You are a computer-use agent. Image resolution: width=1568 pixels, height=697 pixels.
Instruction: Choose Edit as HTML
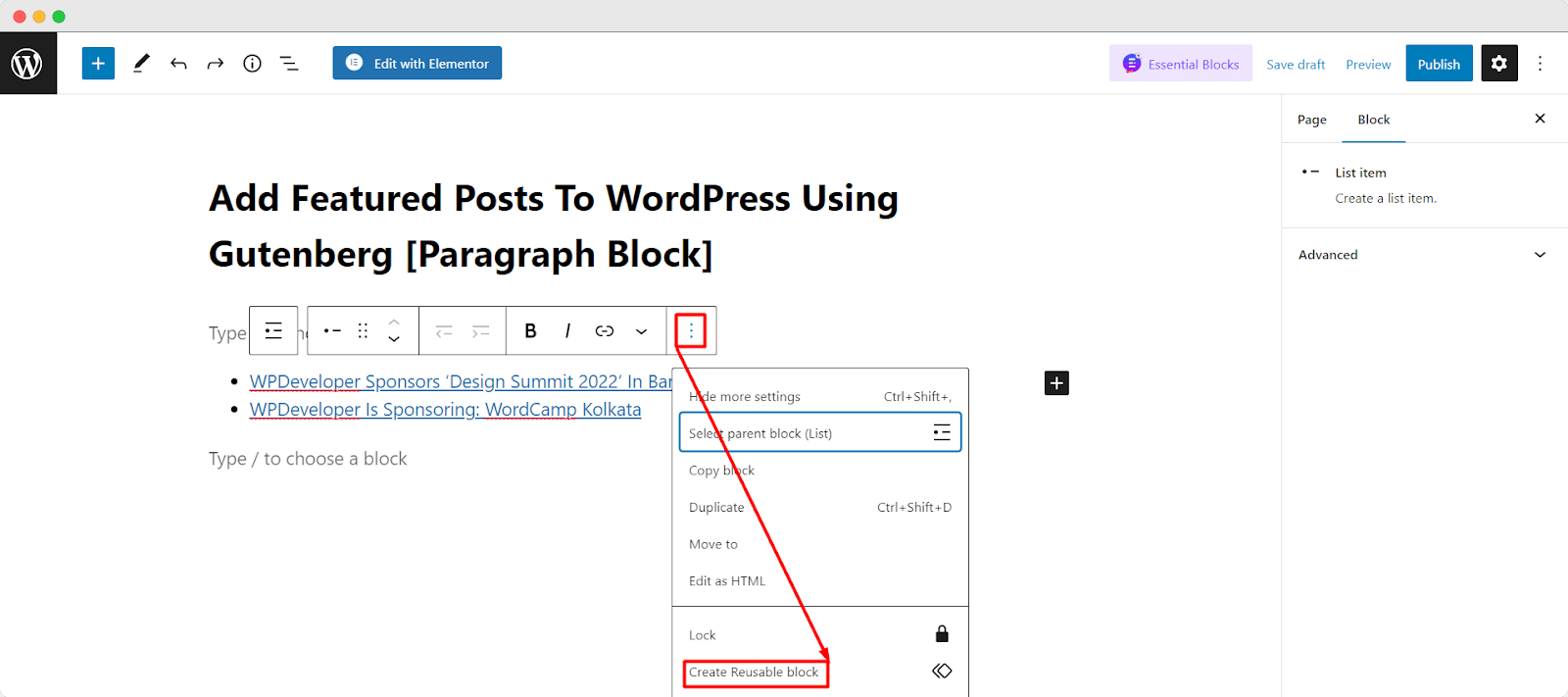820,581
